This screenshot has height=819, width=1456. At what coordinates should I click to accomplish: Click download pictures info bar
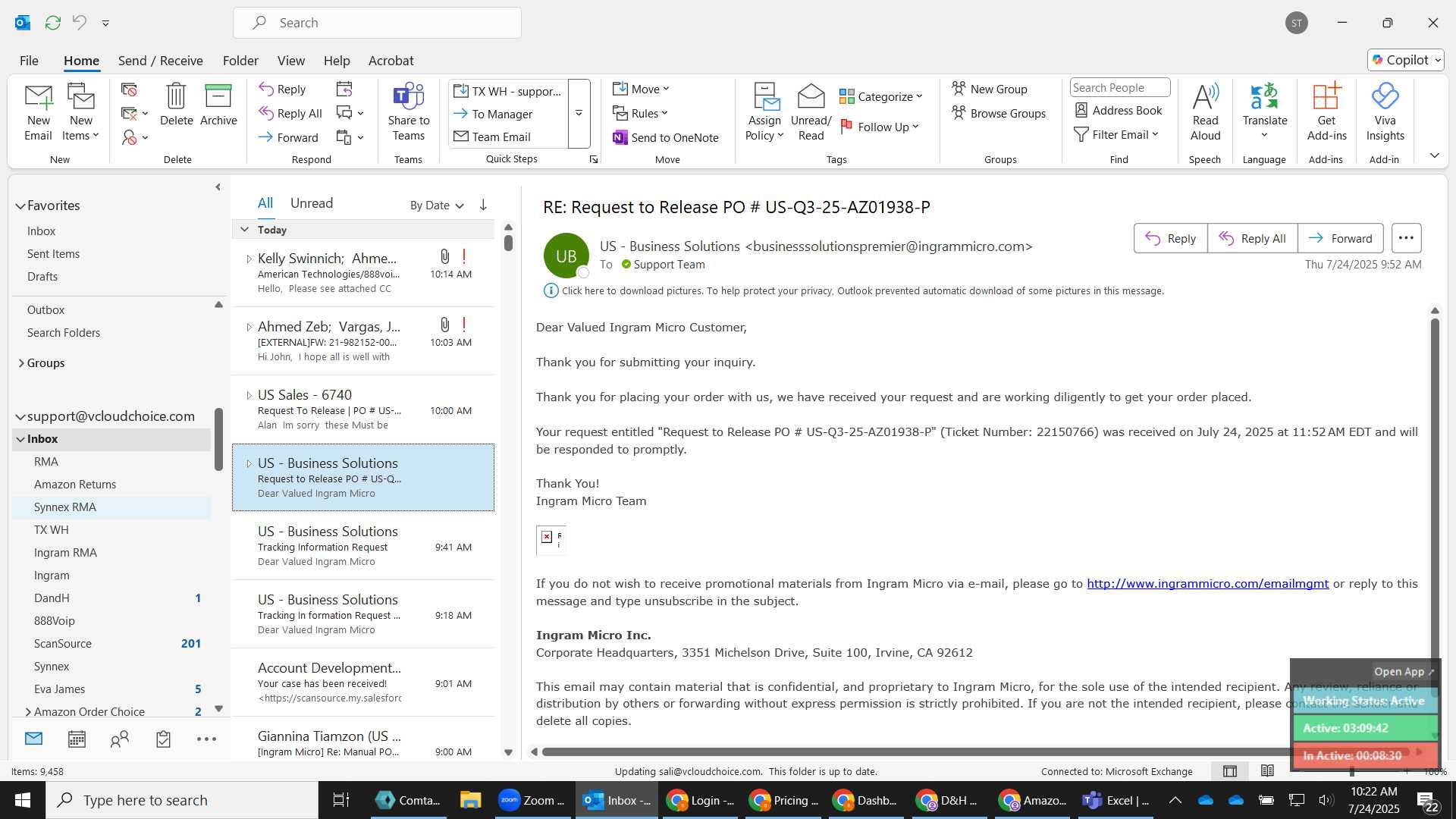[x=854, y=291]
